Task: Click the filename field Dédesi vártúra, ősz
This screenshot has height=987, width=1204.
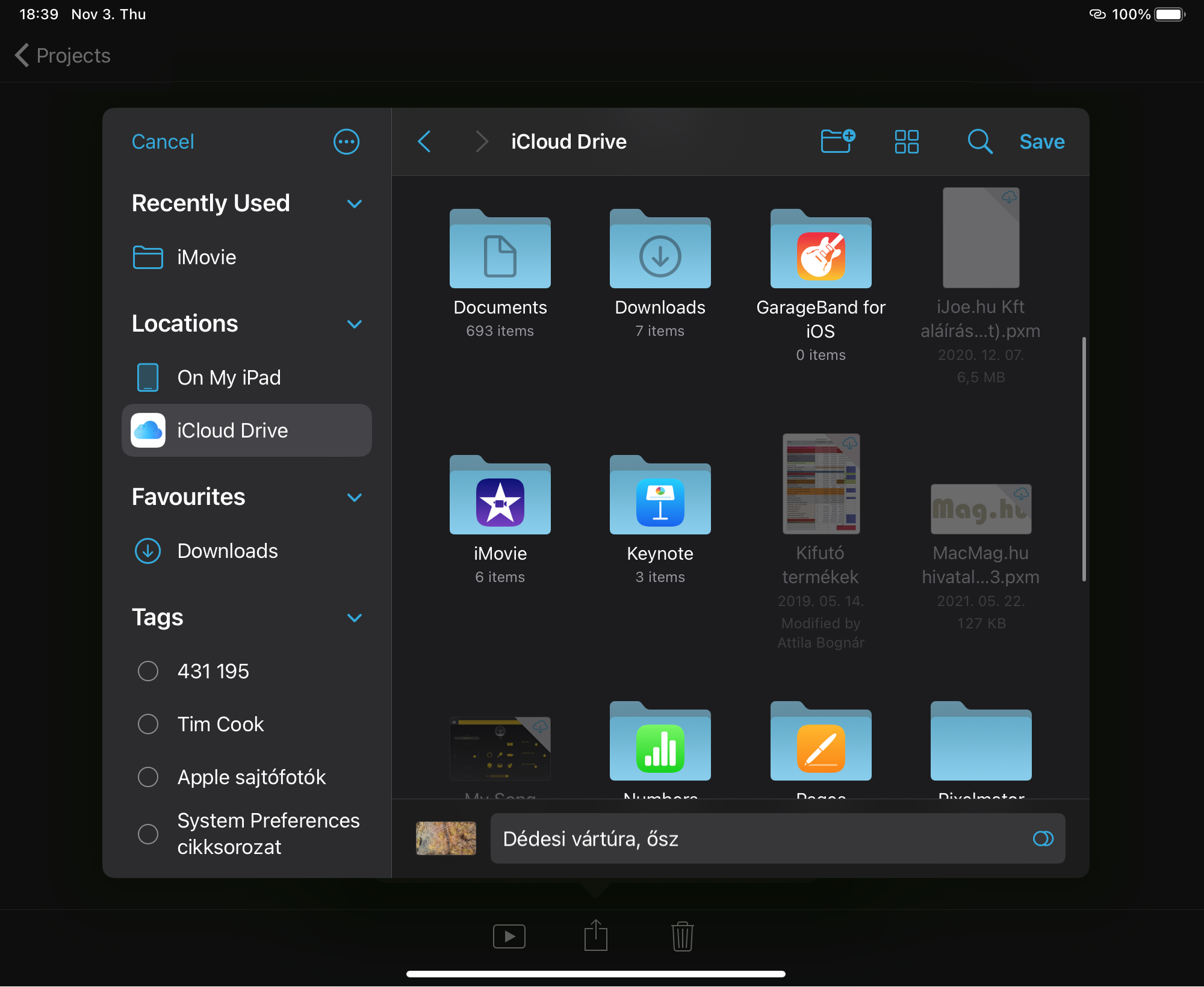Action: point(778,839)
